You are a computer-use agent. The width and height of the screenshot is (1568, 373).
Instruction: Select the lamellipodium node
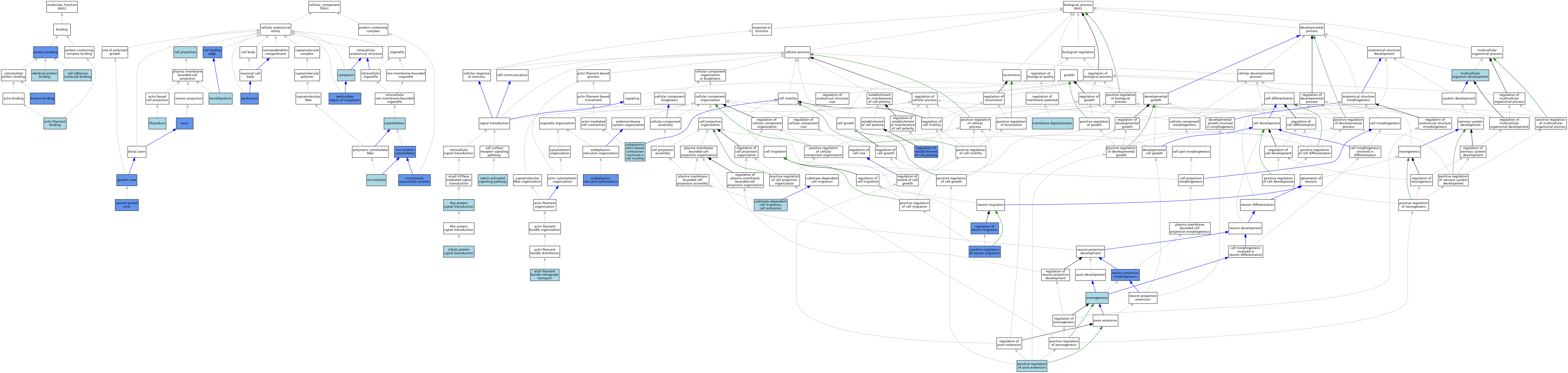pos(220,98)
